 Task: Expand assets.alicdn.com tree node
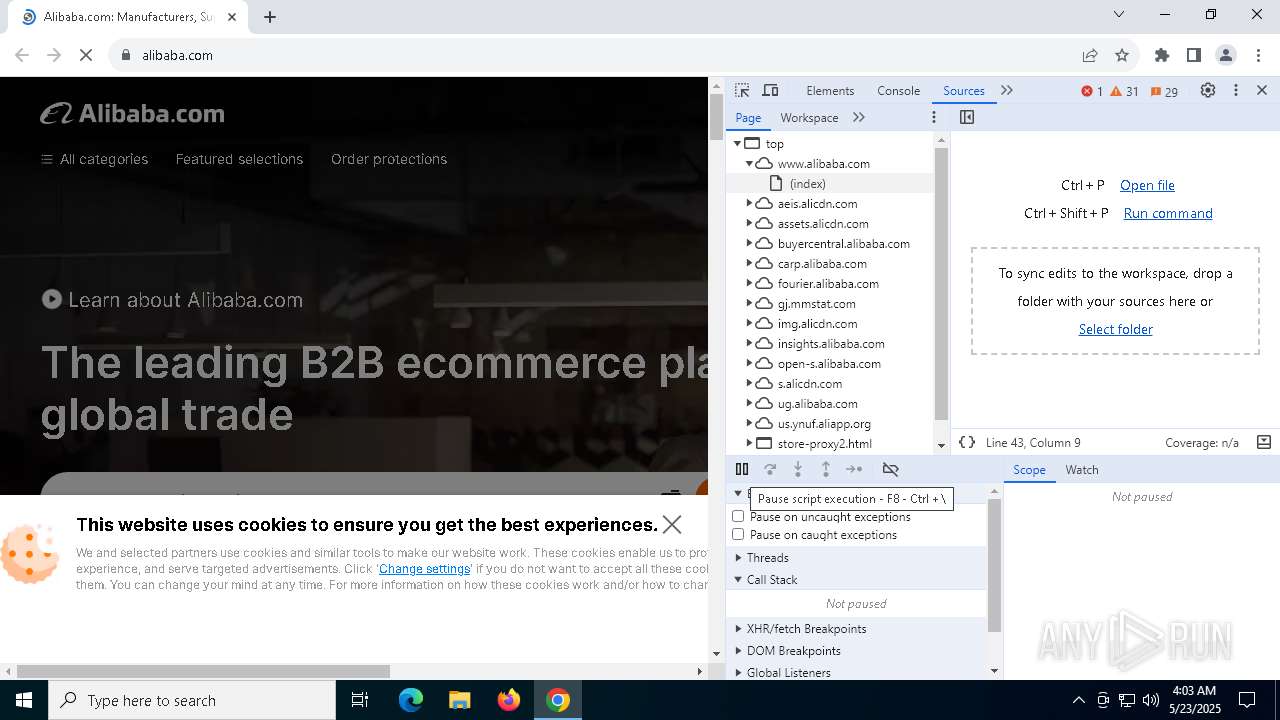tap(749, 223)
